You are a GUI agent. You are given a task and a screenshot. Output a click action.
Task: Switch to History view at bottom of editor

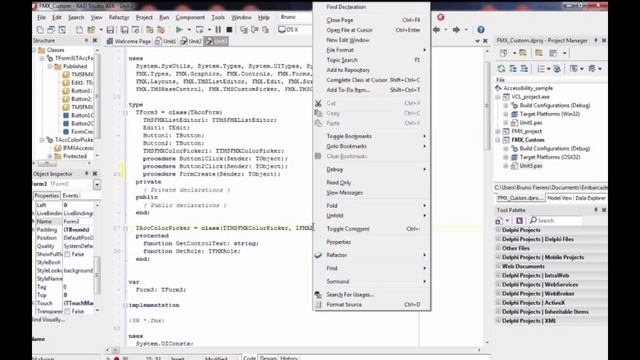pyautogui.click(x=289, y=358)
